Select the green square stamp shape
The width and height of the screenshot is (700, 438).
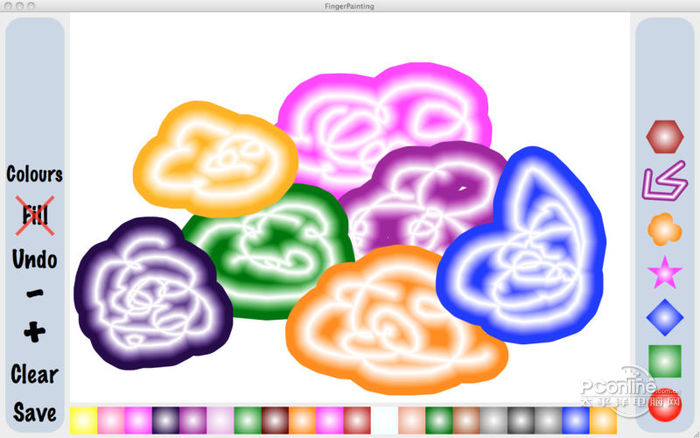click(x=665, y=361)
